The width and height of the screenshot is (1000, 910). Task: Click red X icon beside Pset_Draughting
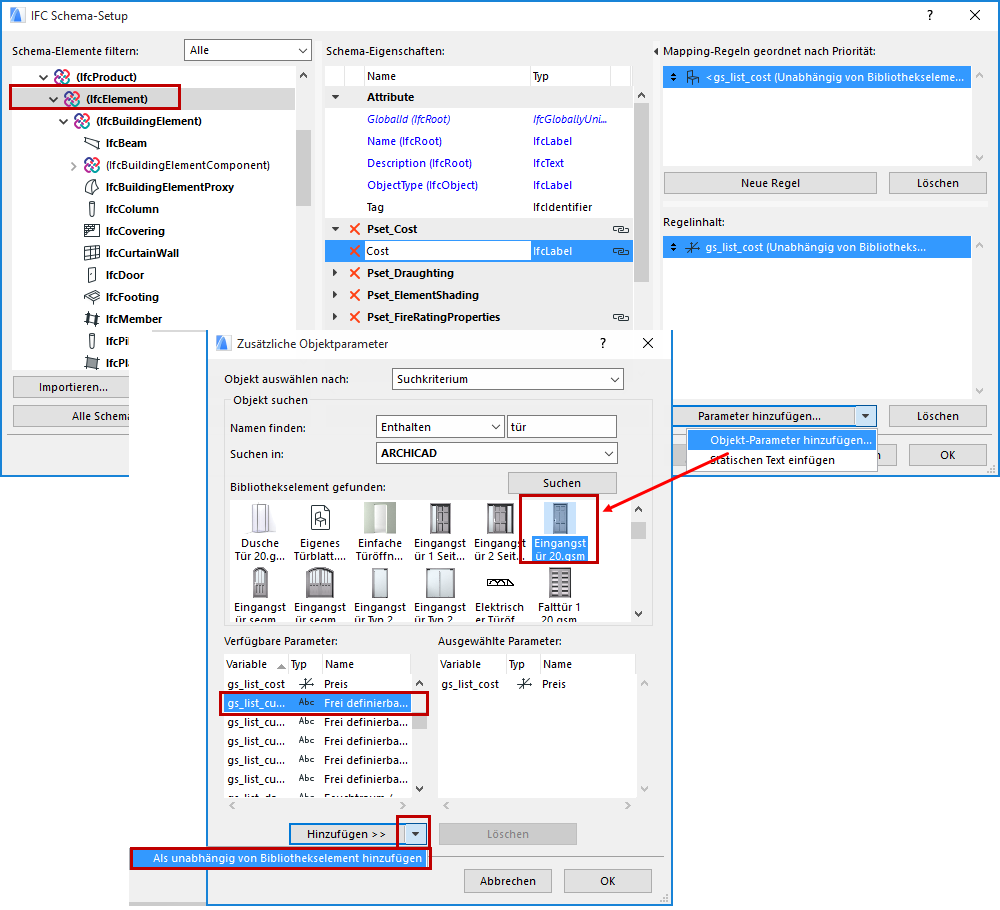coord(355,273)
